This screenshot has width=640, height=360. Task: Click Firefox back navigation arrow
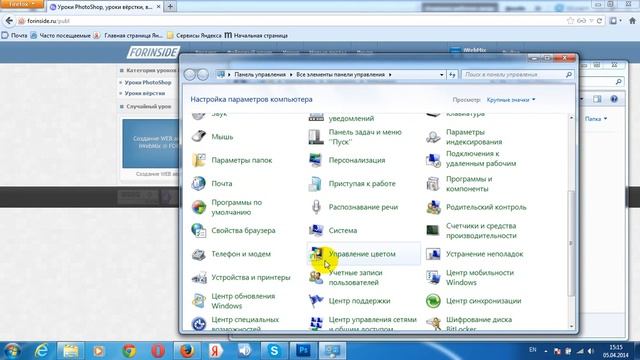(9, 21)
